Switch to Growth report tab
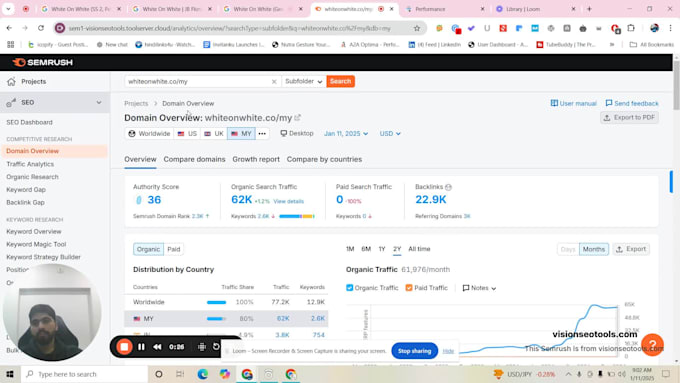Screen dimensions: 680x383 point(256,159)
